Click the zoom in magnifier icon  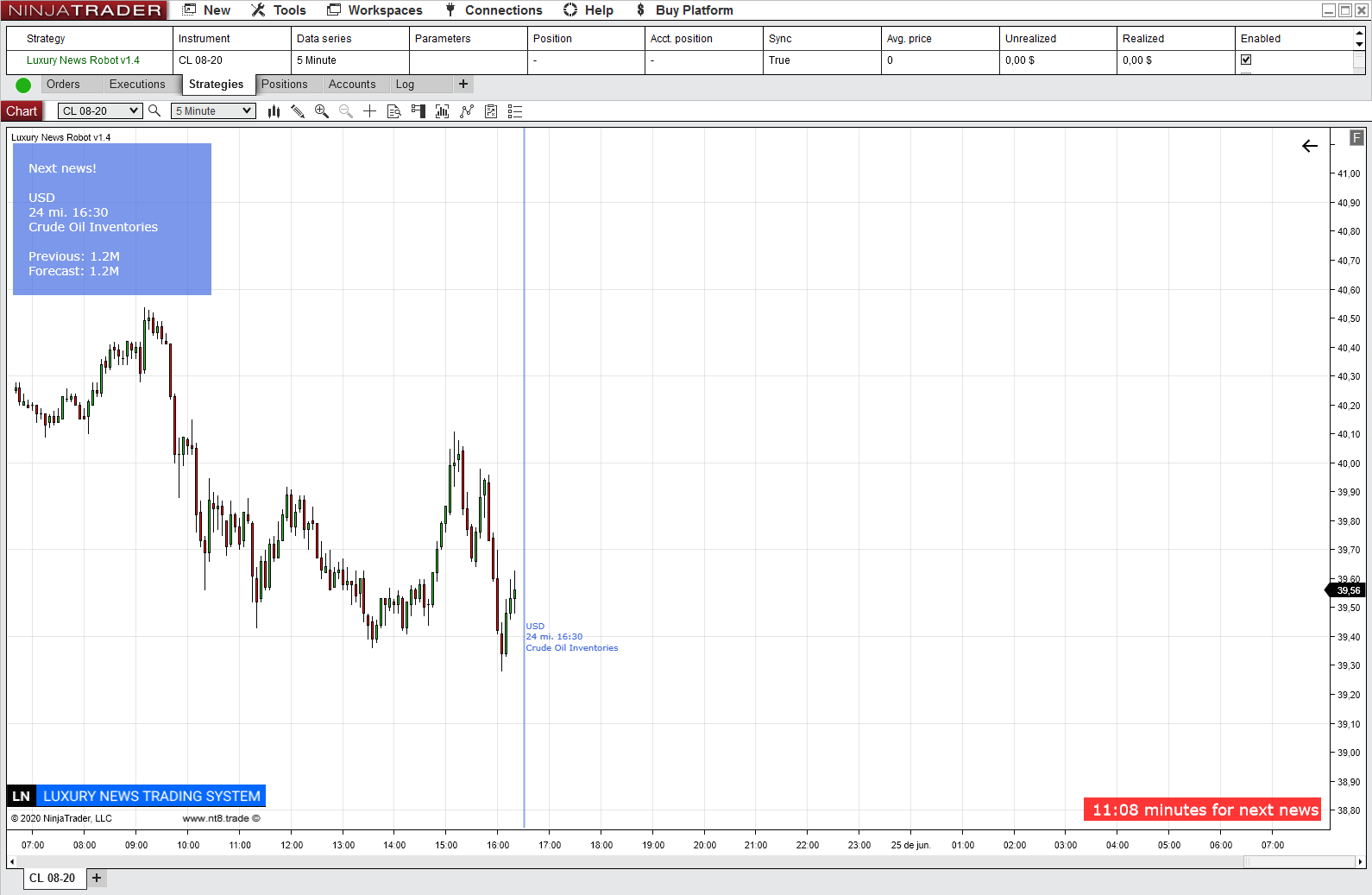(322, 111)
